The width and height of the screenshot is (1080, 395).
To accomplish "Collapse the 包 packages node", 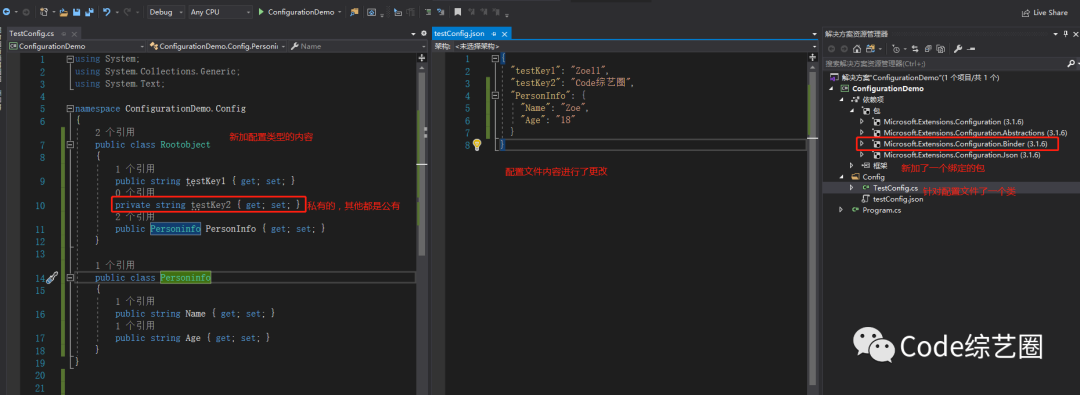I will (852, 110).
